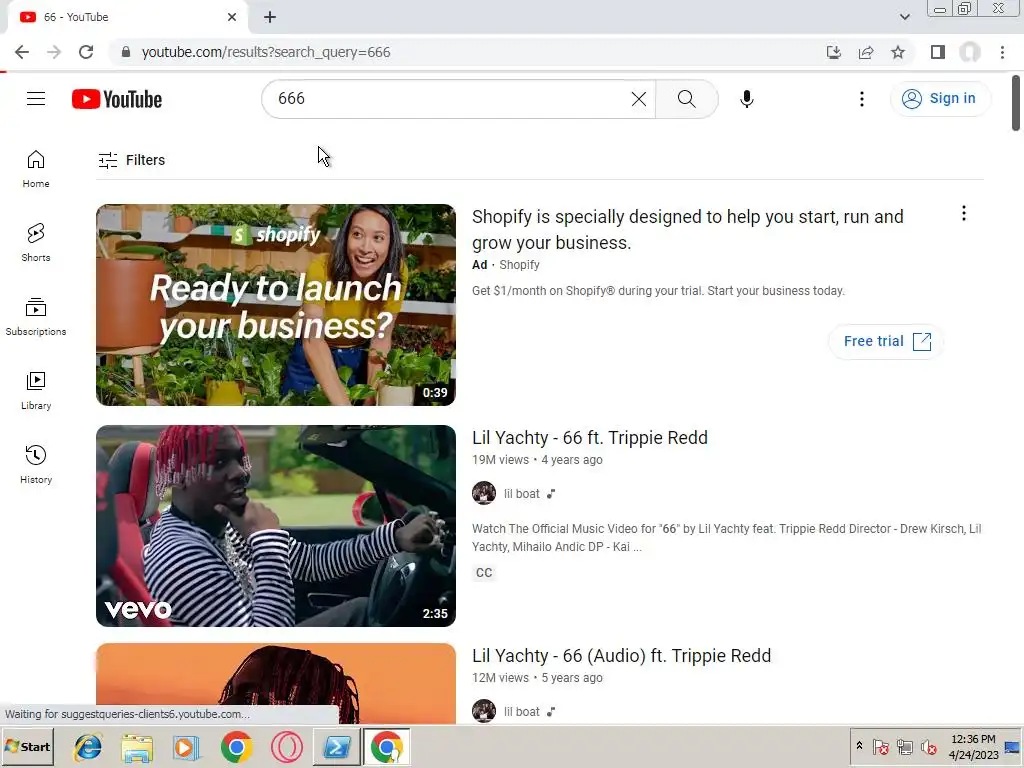Start voice search with the microphone icon

pyautogui.click(x=746, y=99)
